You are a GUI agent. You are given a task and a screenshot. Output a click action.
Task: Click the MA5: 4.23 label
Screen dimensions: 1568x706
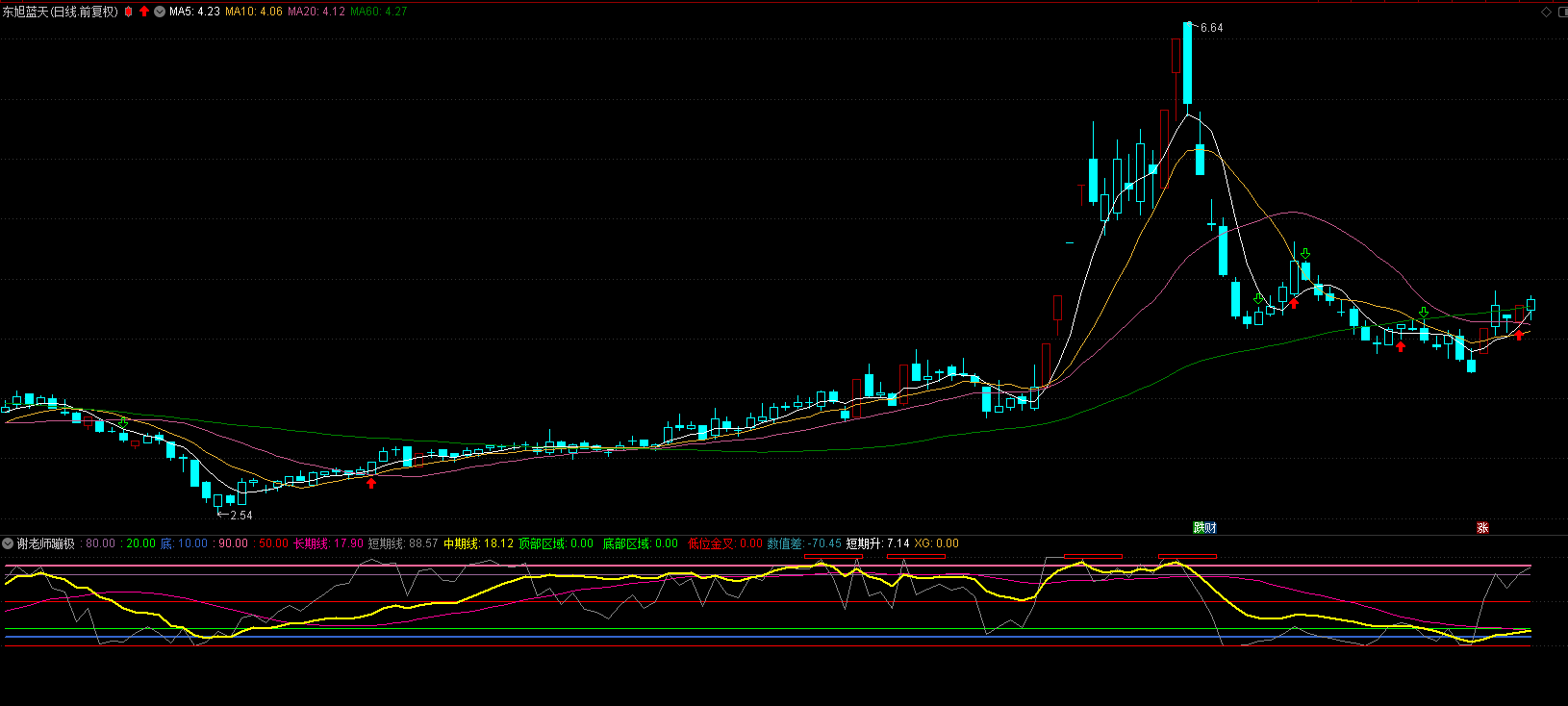pos(194,12)
